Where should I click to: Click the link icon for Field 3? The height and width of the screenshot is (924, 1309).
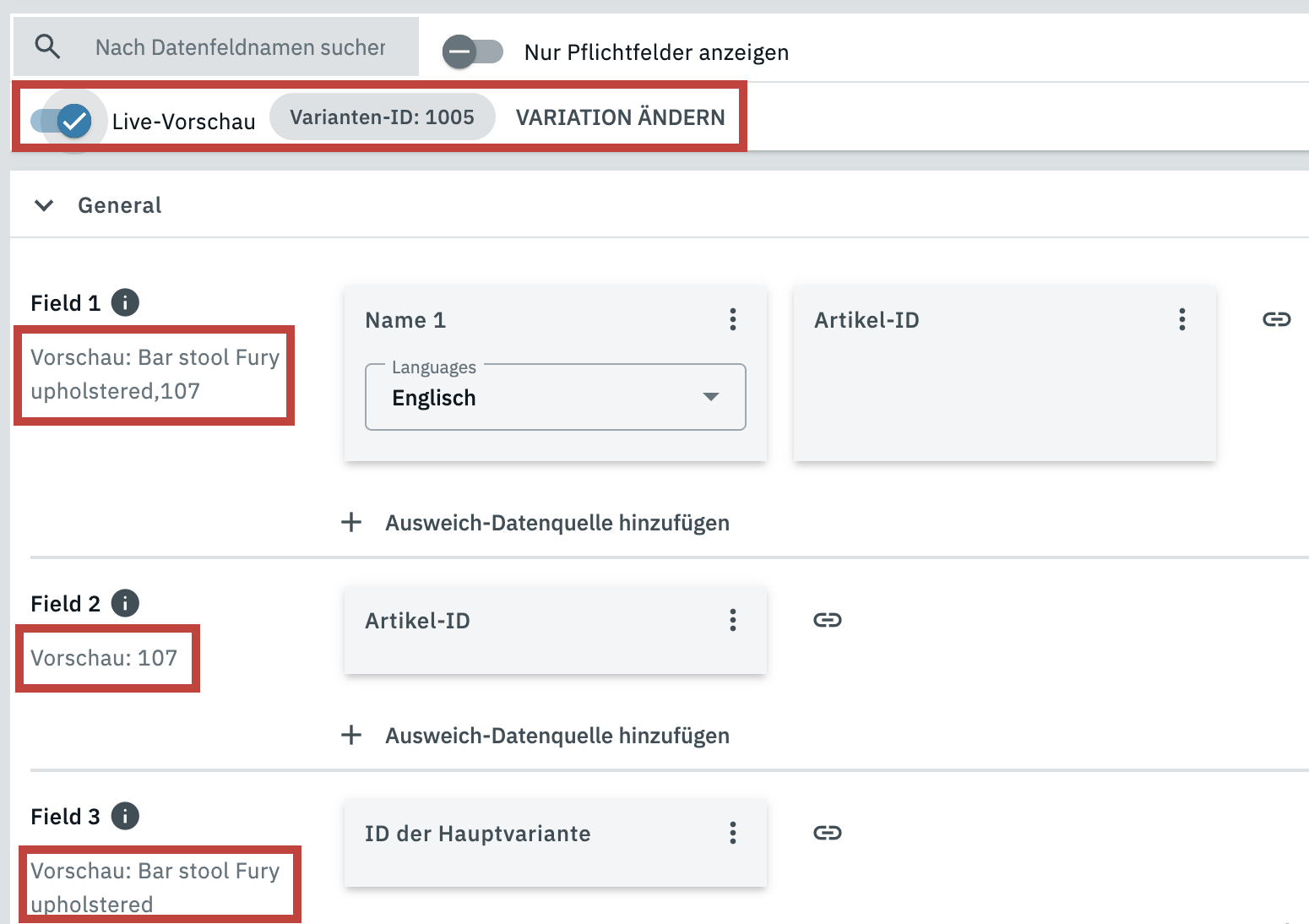pos(828,833)
